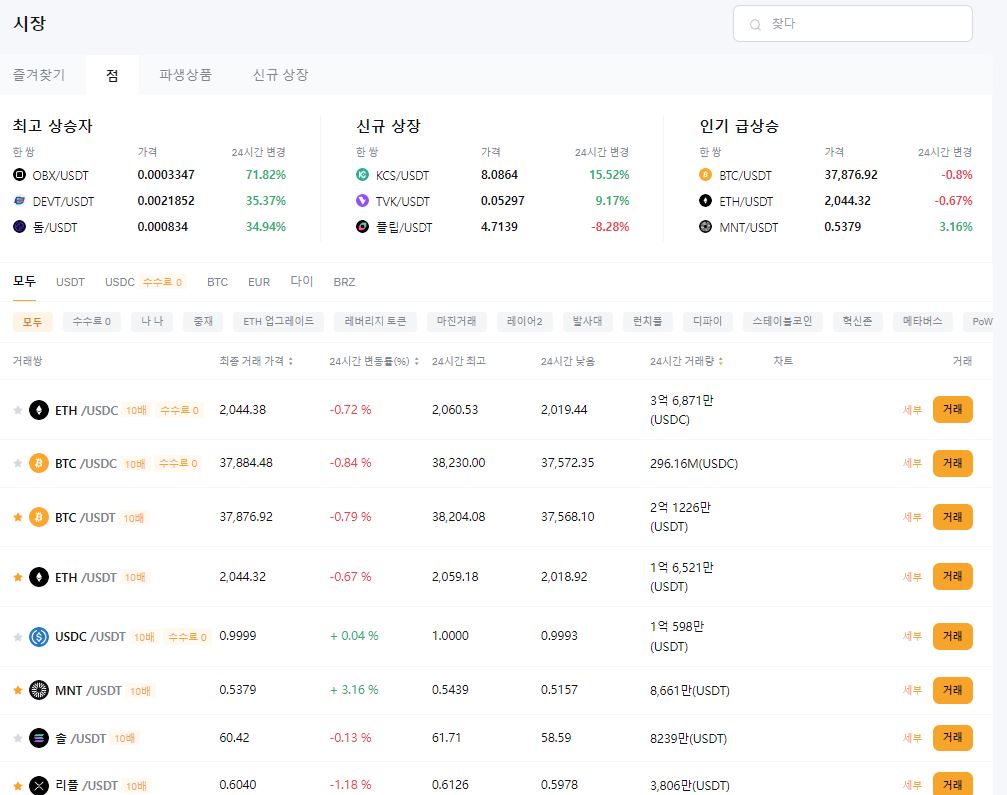Click the OBX coin icon in top gainers
1007x795 pixels.
point(19,175)
